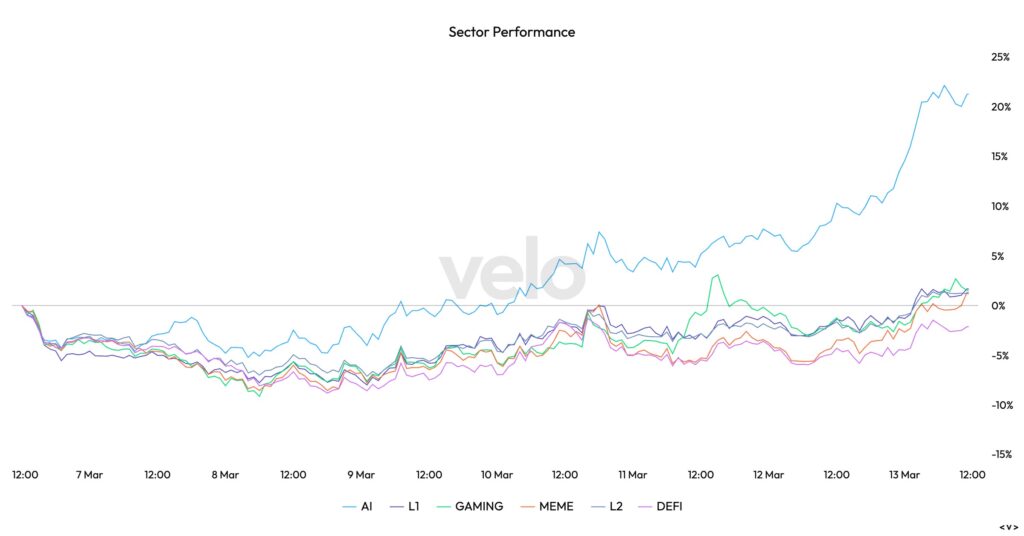Click the Velo embed icon bottom-right
This screenshot has height=536, width=1024.
pos(1008,527)
